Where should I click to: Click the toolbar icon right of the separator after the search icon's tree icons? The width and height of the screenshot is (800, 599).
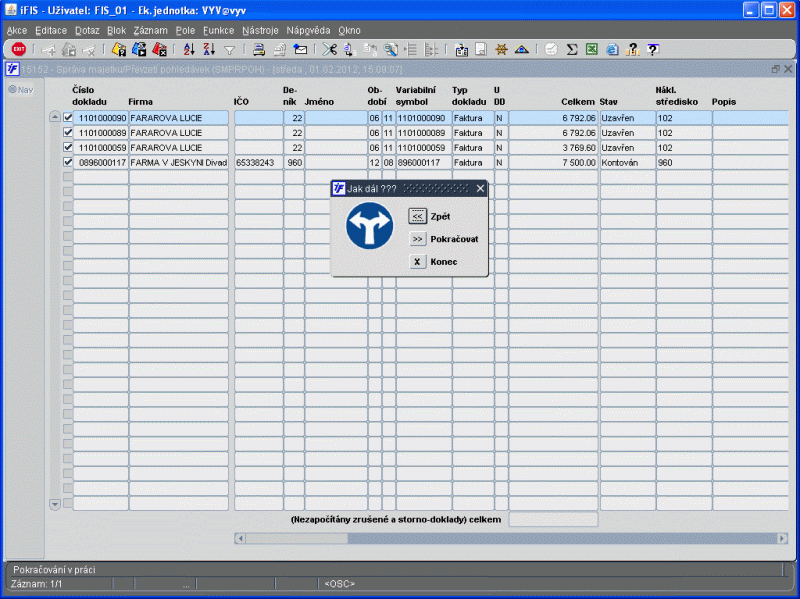click(461, 49)
